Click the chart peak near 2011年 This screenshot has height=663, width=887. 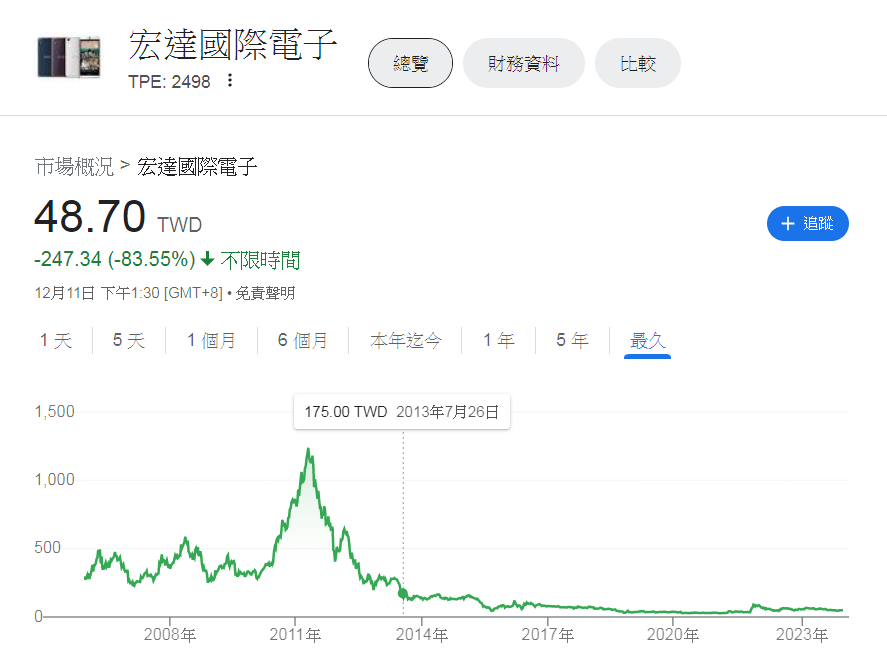tap(309, 450)
